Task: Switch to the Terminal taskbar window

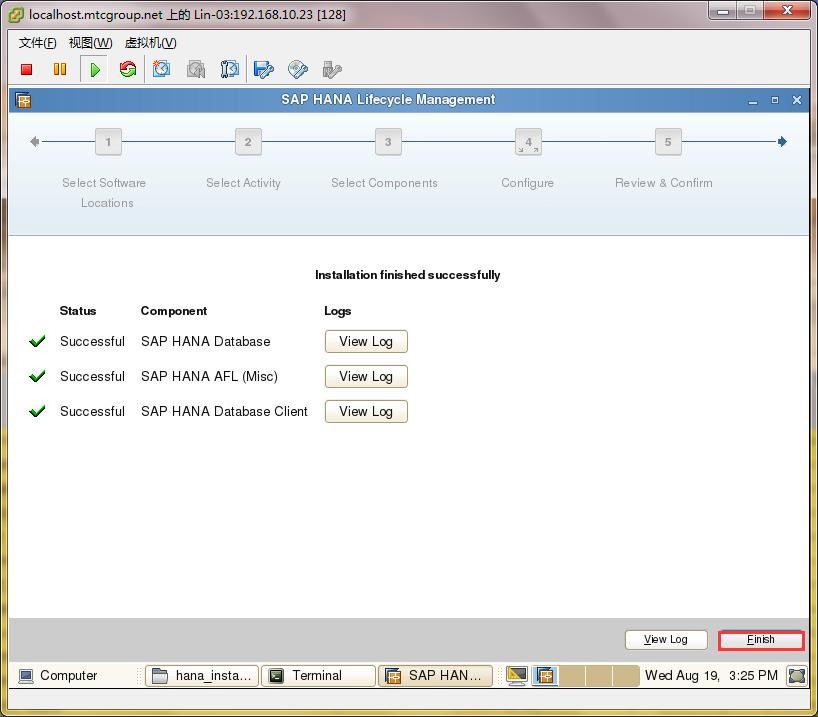Action: pyautogui.click(x=318, y=675)
